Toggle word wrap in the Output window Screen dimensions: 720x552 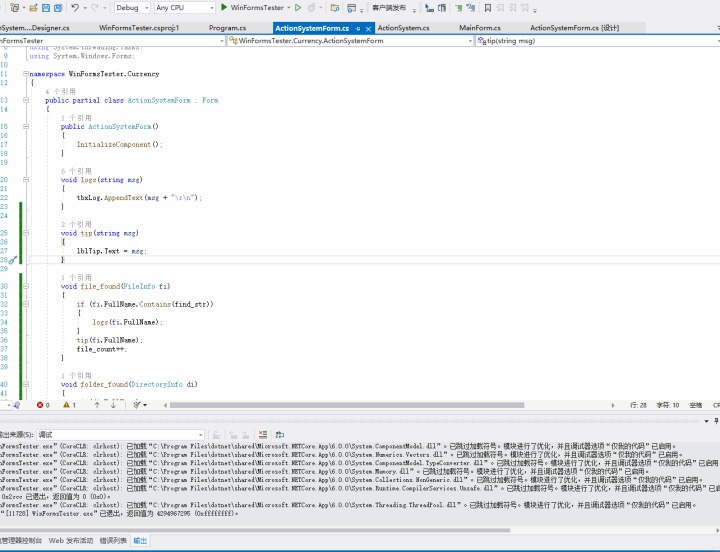(x=280, y=434)
